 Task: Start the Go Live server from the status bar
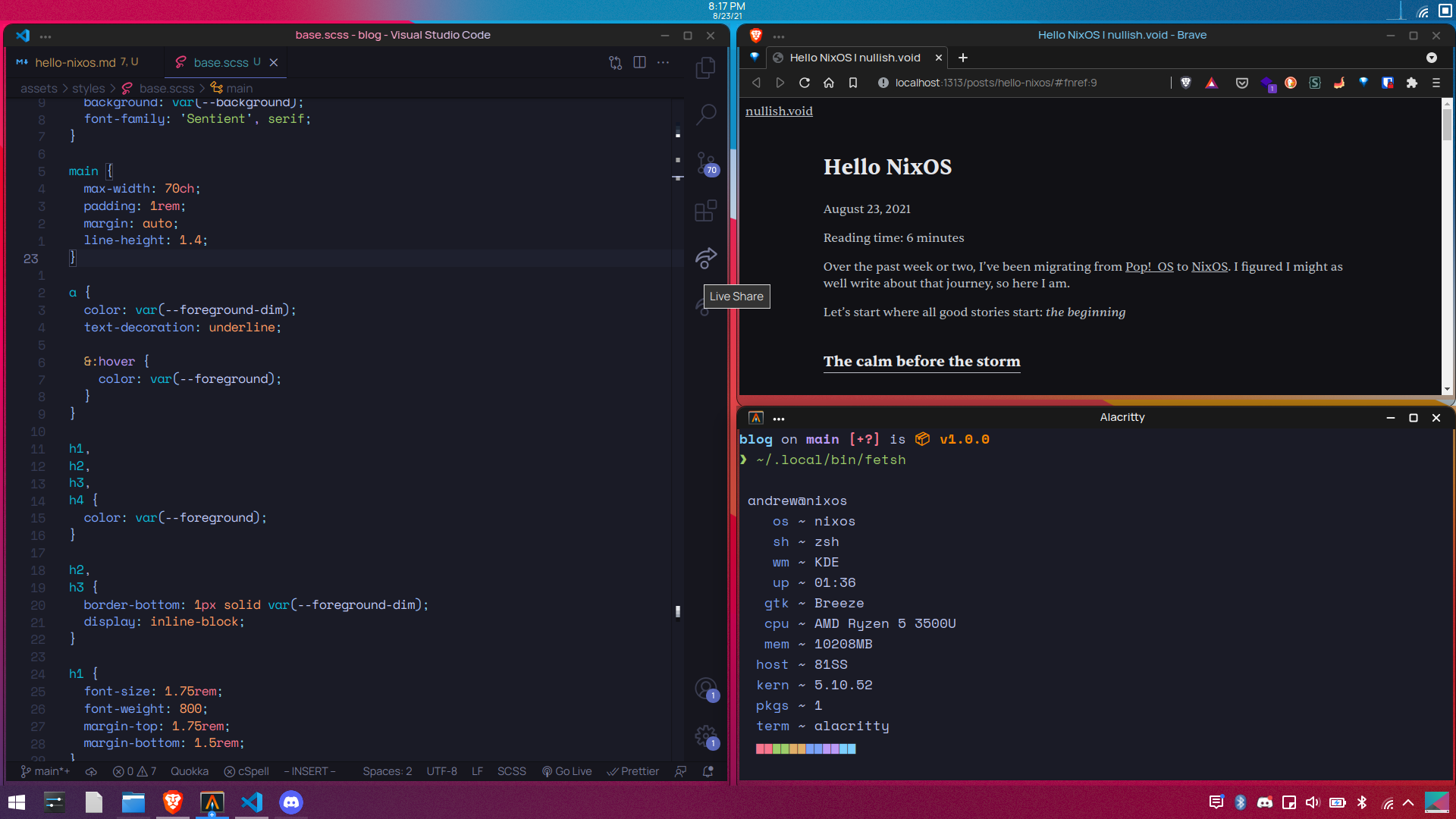click(x=567, y=771)
